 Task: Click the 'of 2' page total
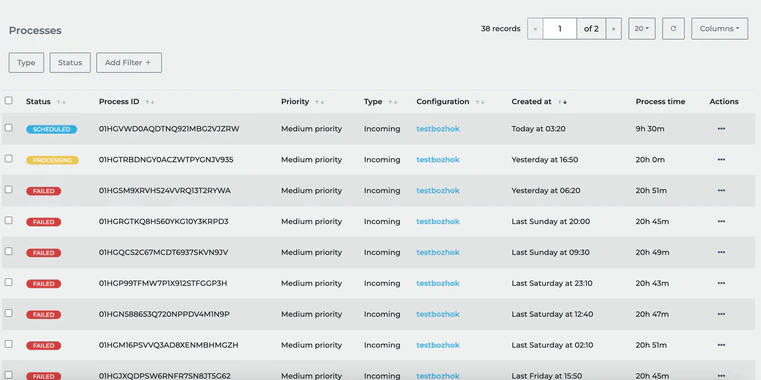pos(591,29)
